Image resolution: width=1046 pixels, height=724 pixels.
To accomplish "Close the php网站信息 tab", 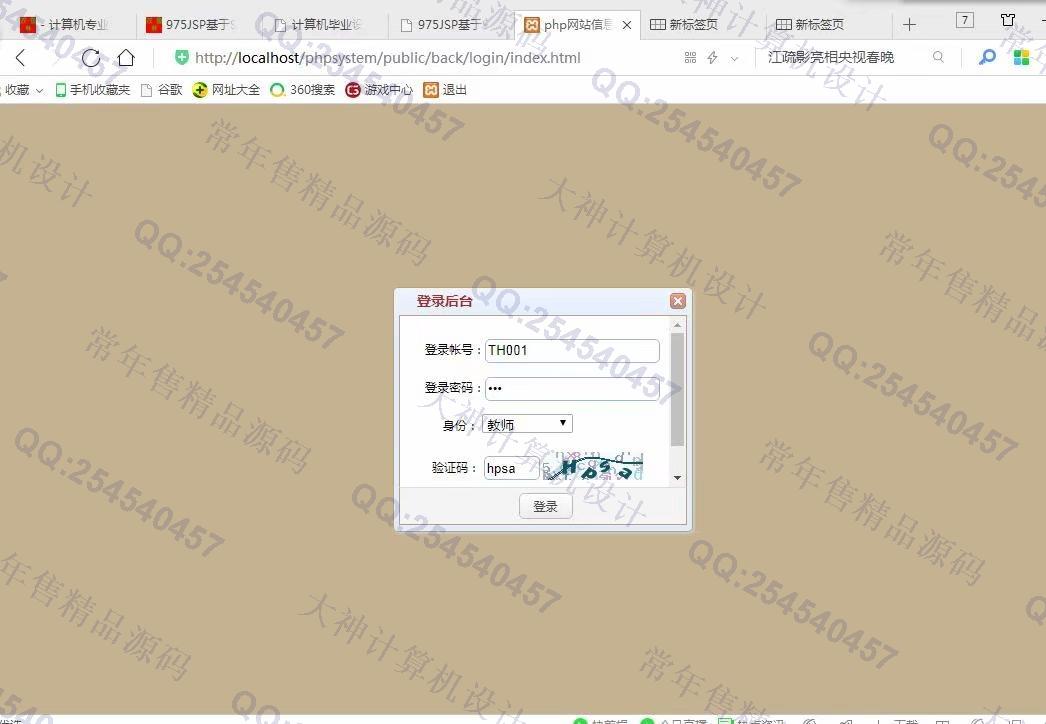I will pyautogui.click(x=627, y=25).
